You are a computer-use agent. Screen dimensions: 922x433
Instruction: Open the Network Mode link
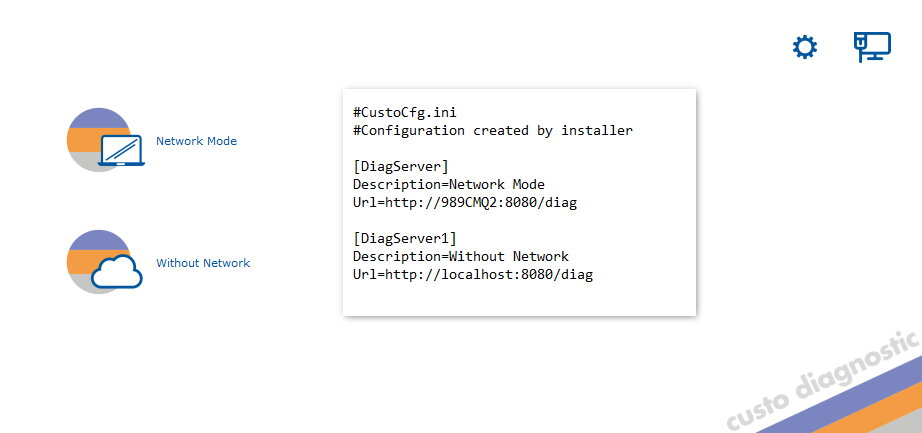pyautogui.click(x=196, y=141)
